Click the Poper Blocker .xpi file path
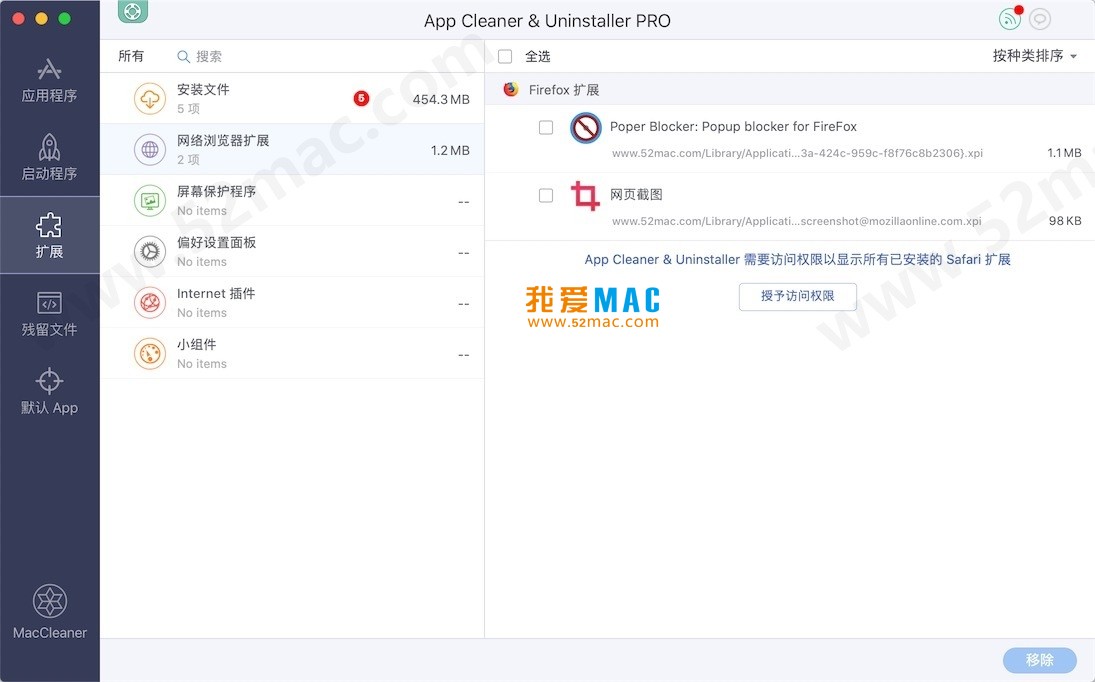The height and width of the screenshot is (682, 1095). click(x=798, y=153)
